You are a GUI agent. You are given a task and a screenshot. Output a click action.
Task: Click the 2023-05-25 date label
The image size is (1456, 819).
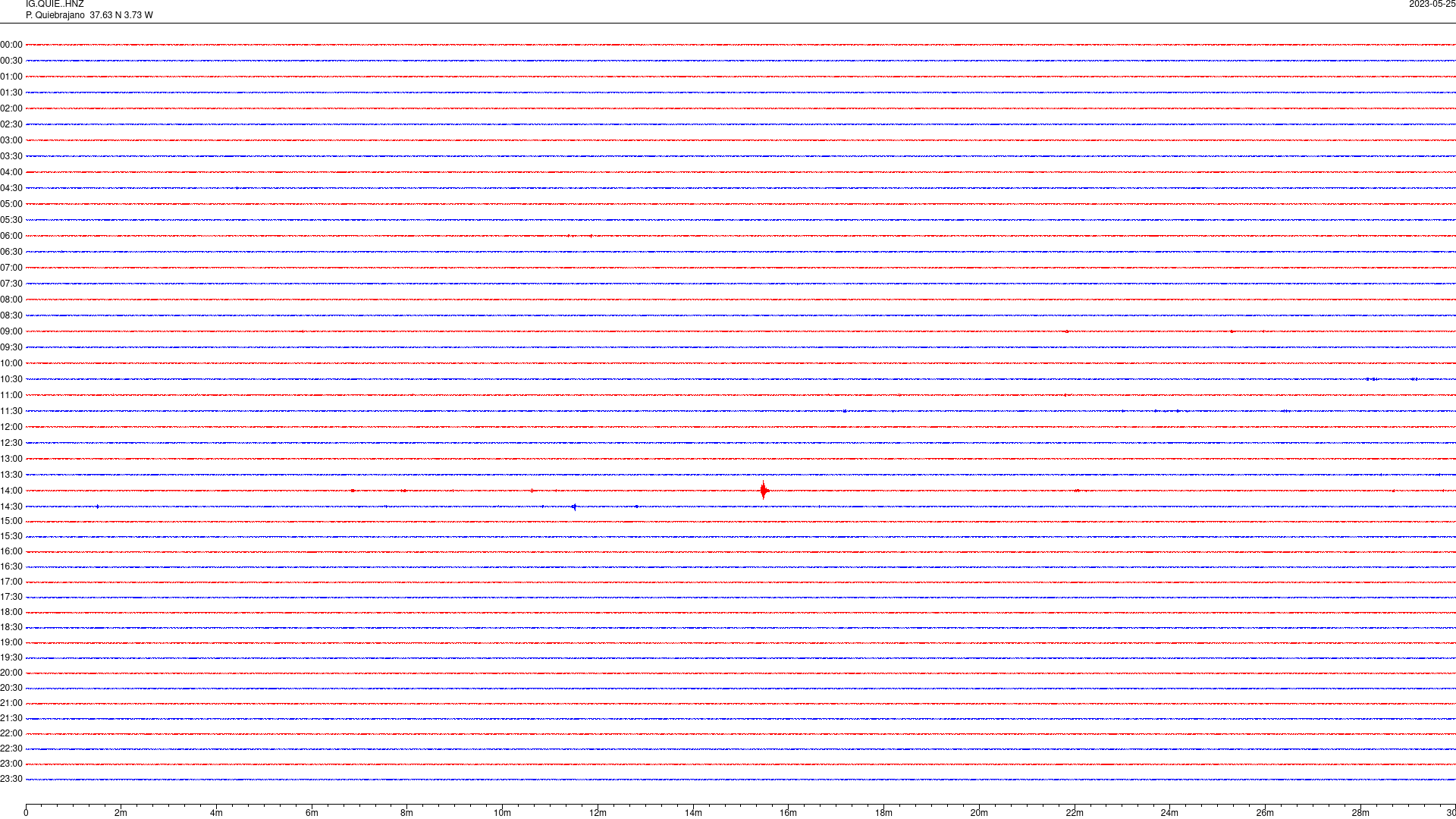(x=1432, y=5)
